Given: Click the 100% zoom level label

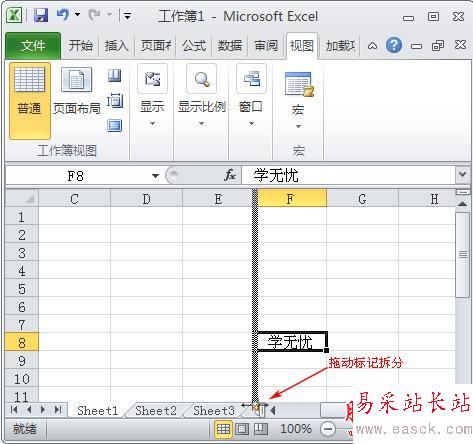Looking at the screenshot, I should pos(295,429).
